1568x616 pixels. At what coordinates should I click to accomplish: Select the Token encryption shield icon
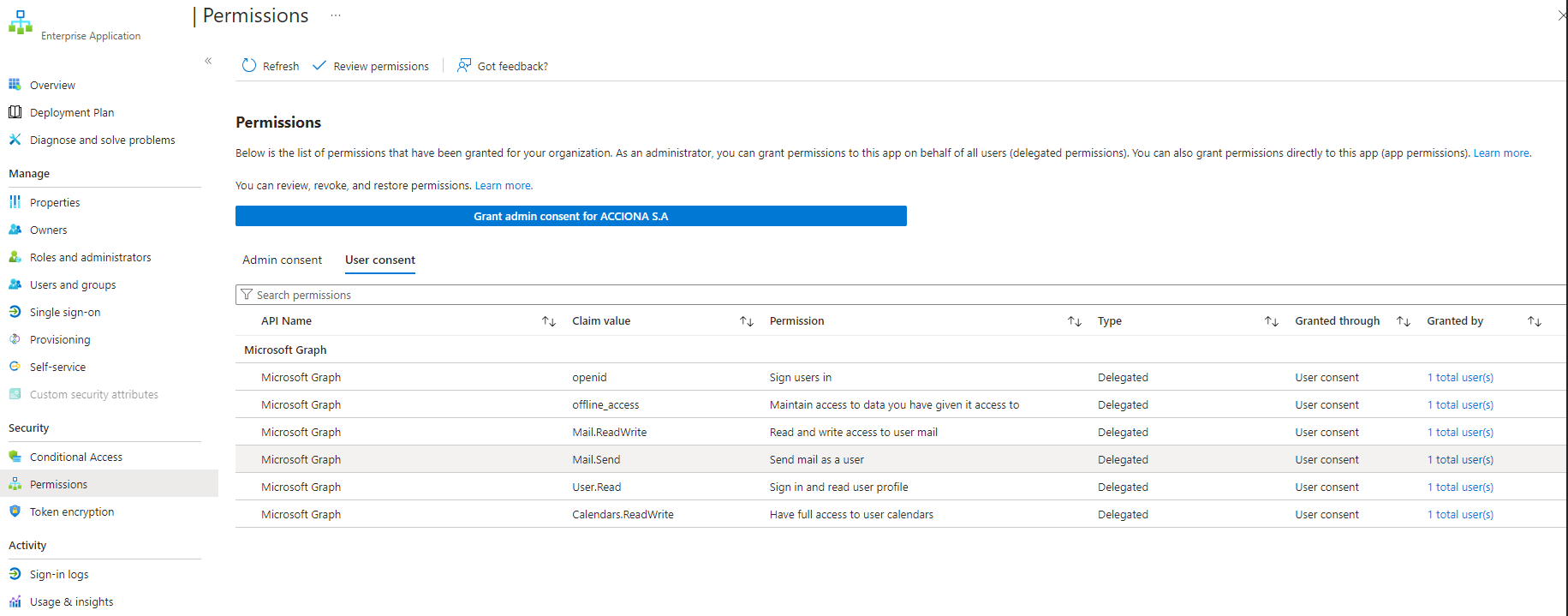coord(15,511)
